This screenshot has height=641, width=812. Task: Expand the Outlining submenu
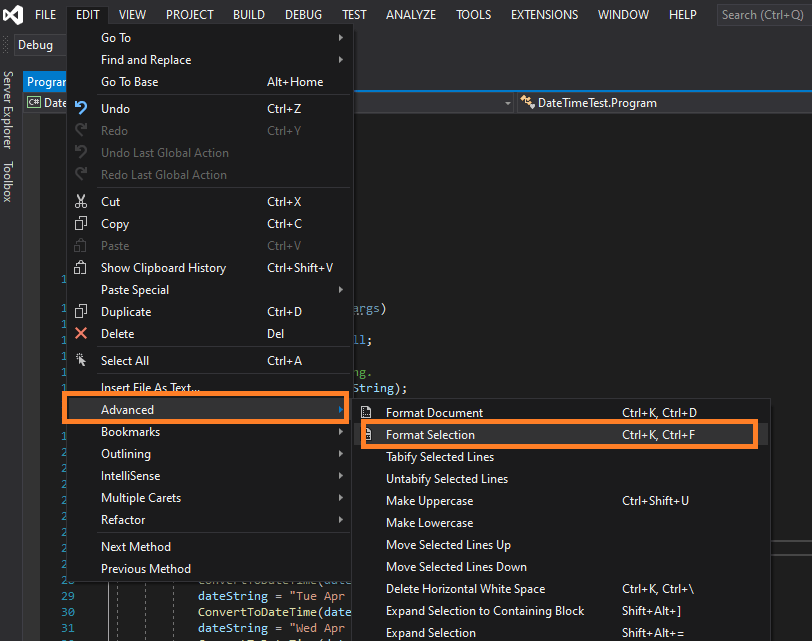point(210,454)
